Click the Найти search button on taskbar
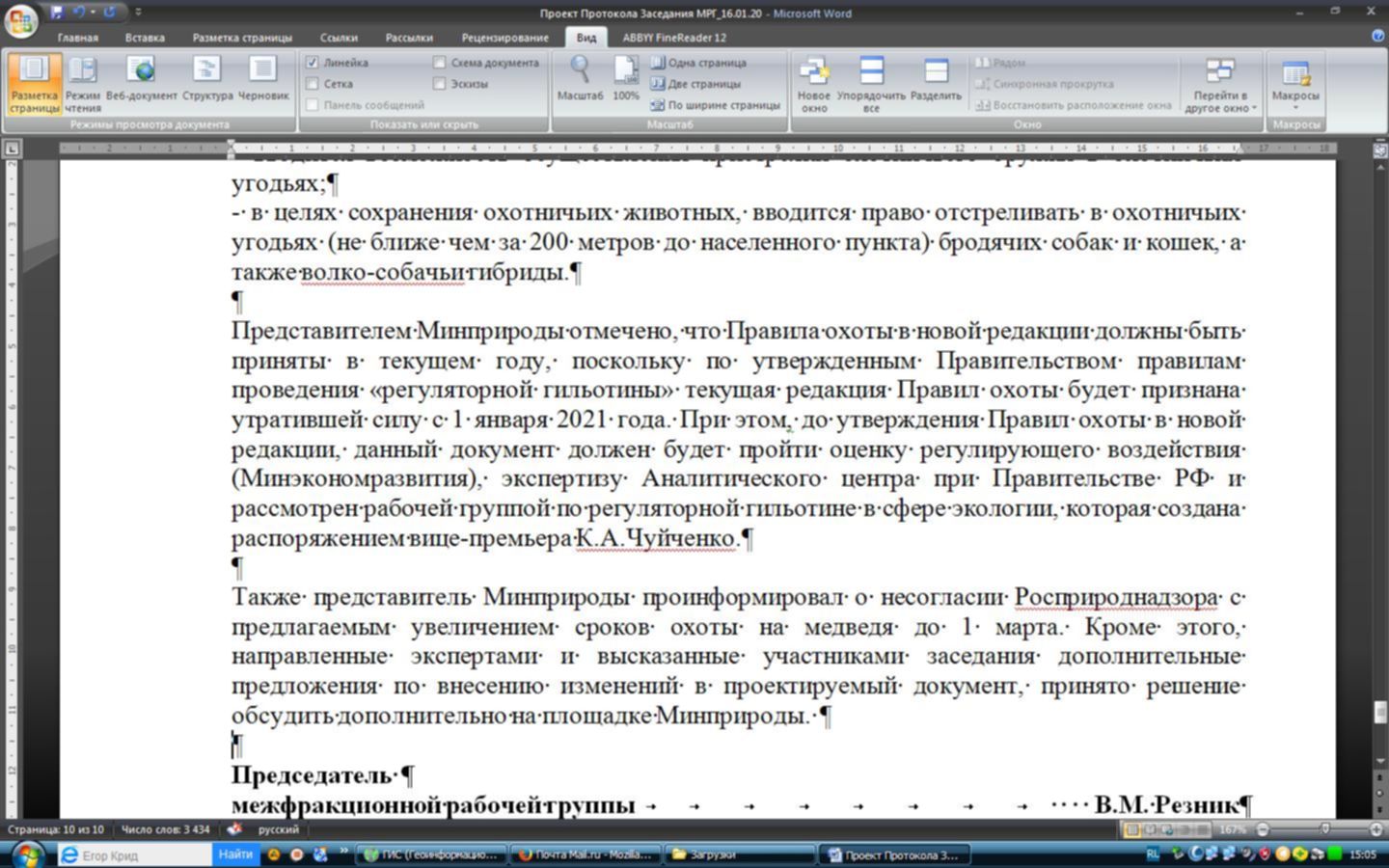This screenshot has width=1389, height=868. [235, 854]
